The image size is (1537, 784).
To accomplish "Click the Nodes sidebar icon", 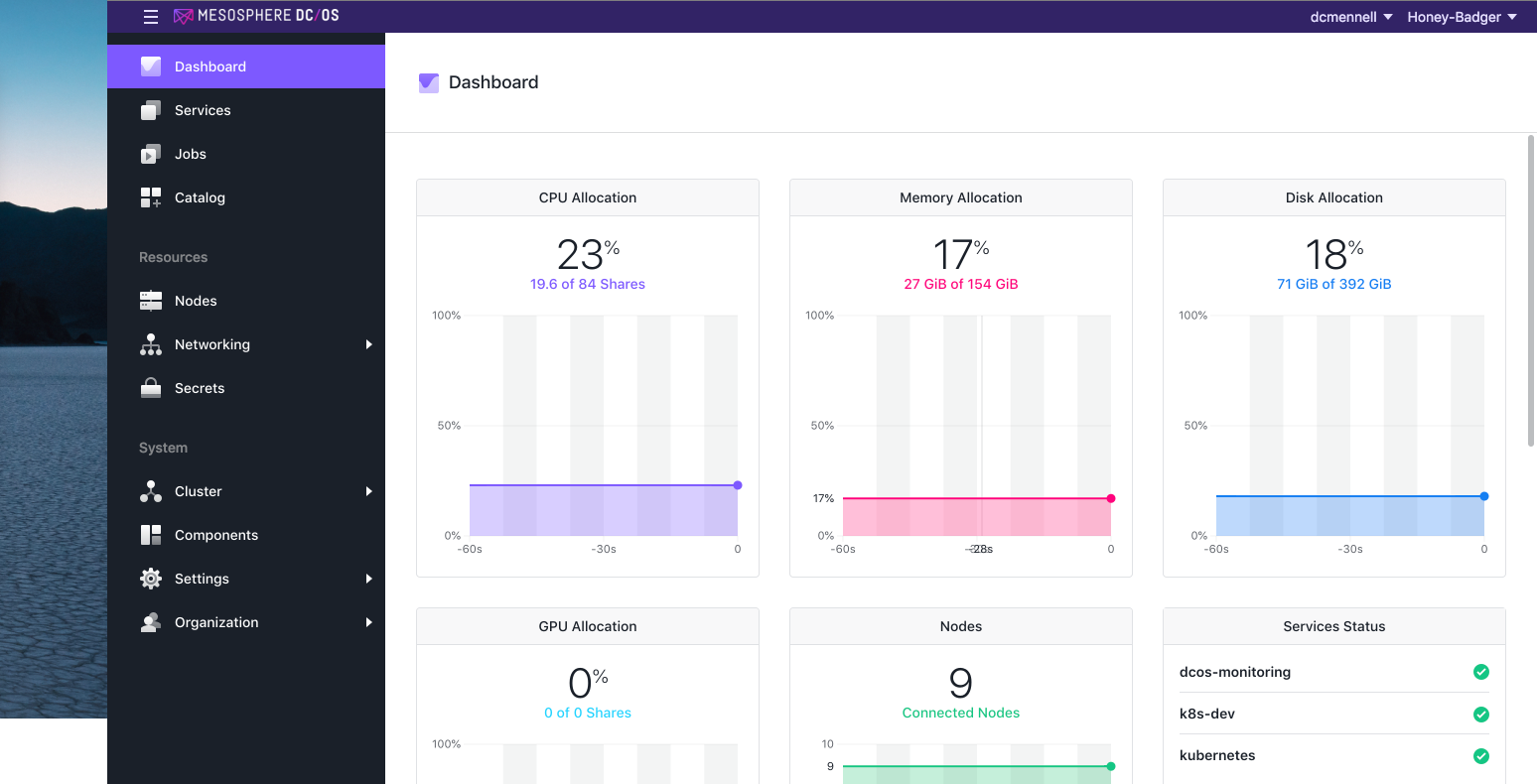I will pos(151,301).
